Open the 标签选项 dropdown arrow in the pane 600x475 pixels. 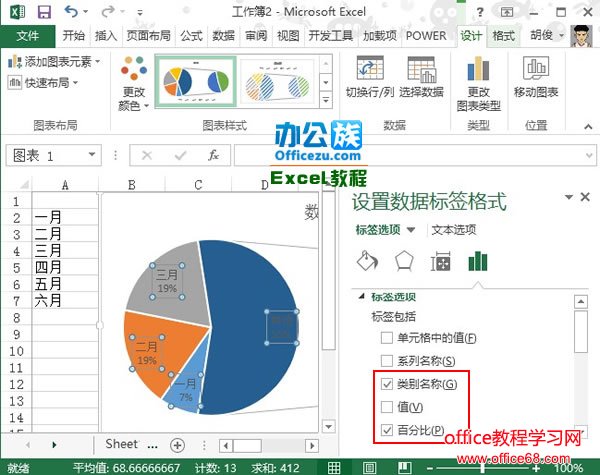(411, 230)
